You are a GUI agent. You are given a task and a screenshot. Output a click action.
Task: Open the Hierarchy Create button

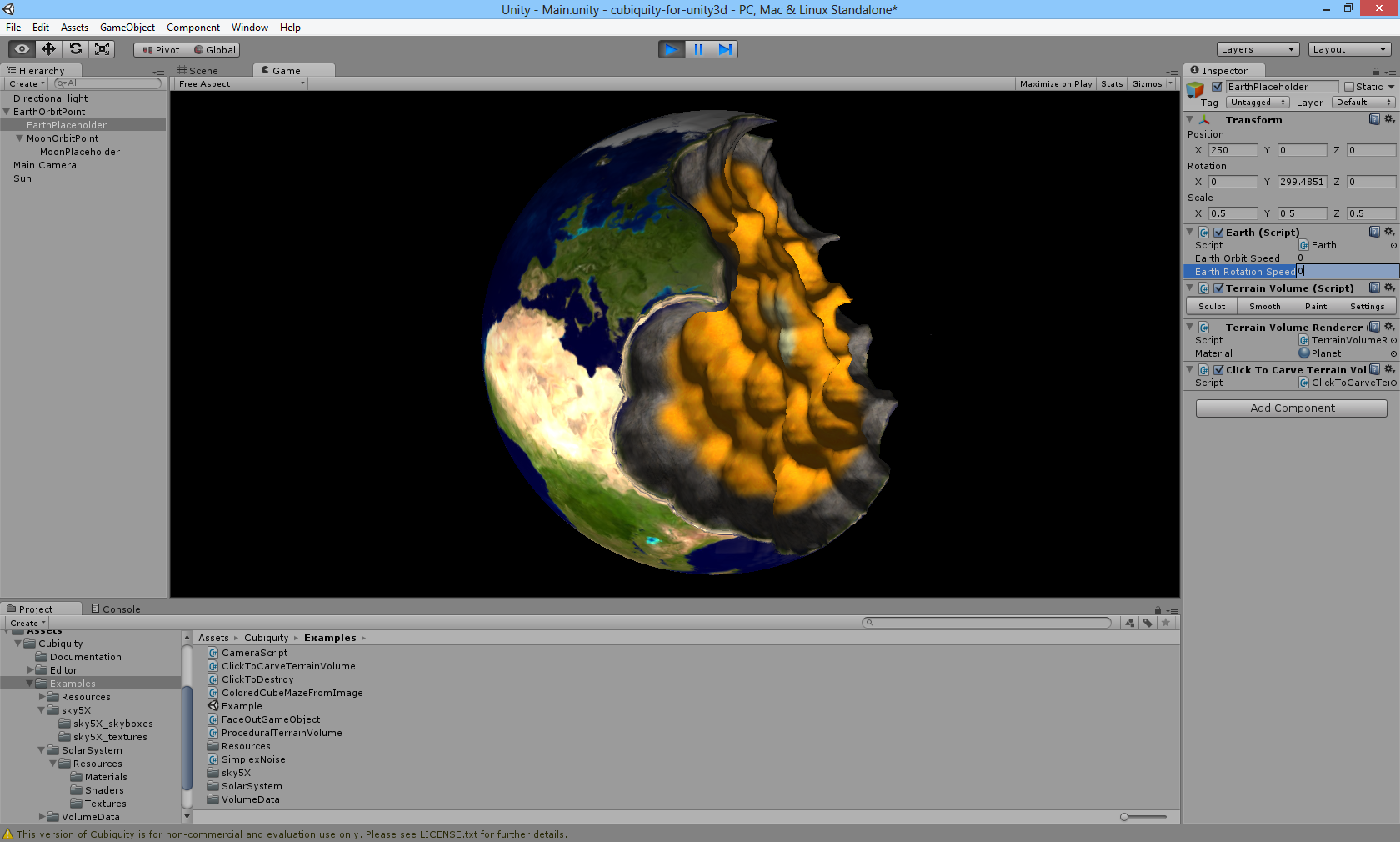point(27,83)
